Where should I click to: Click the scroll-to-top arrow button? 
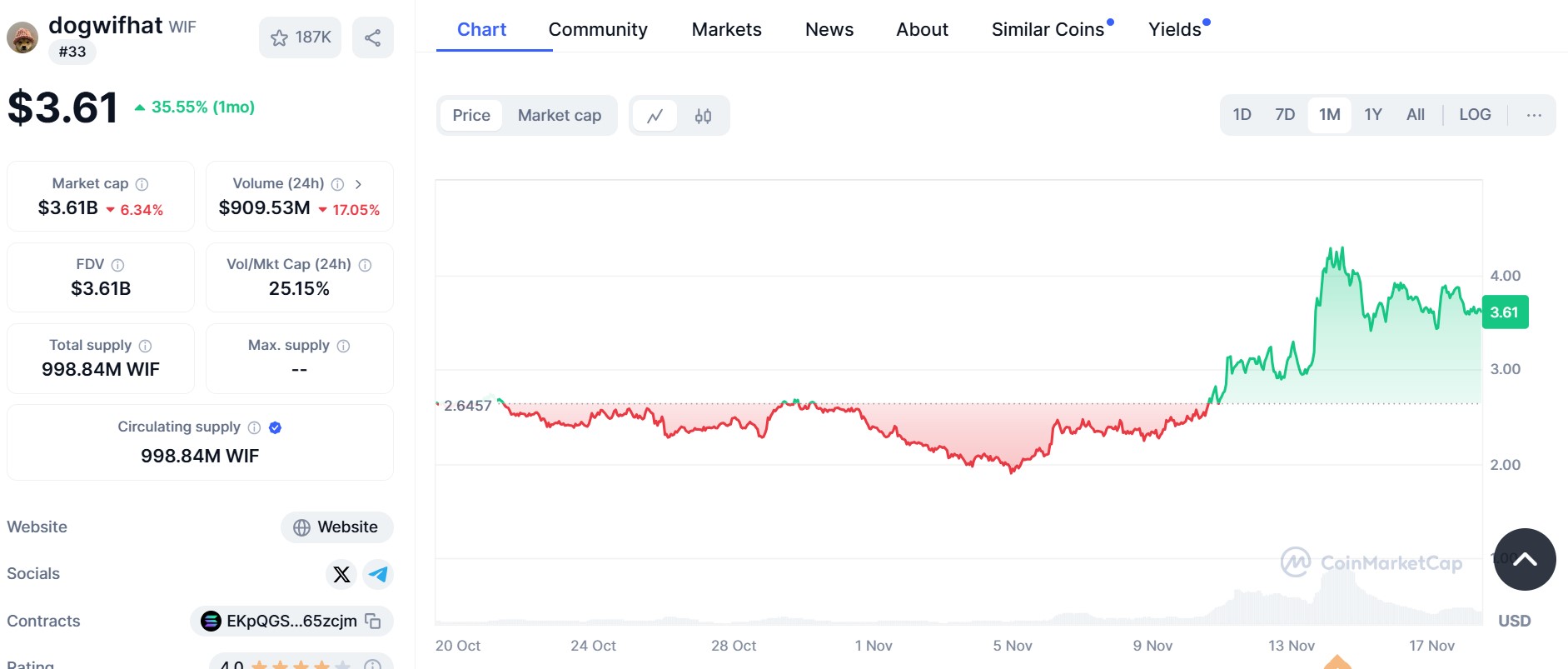click(x=1524, y=560)
